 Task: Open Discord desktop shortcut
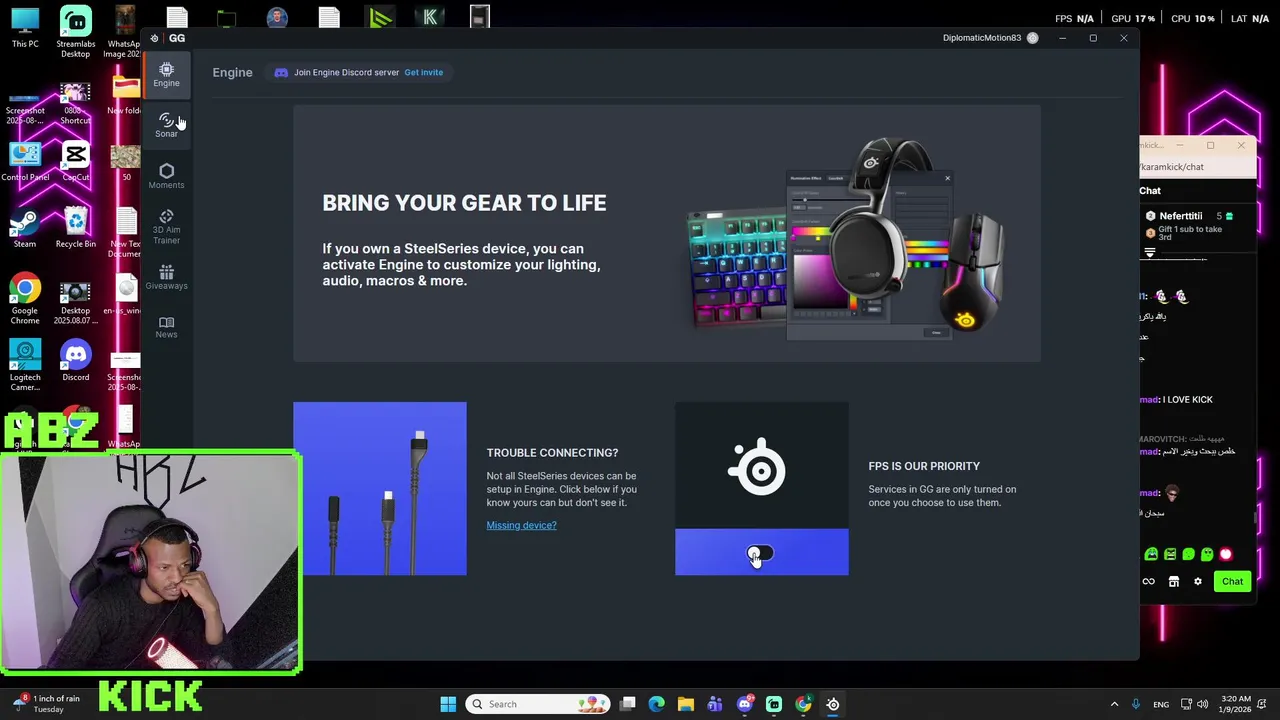pyautogui.click(x=75, y=361)
